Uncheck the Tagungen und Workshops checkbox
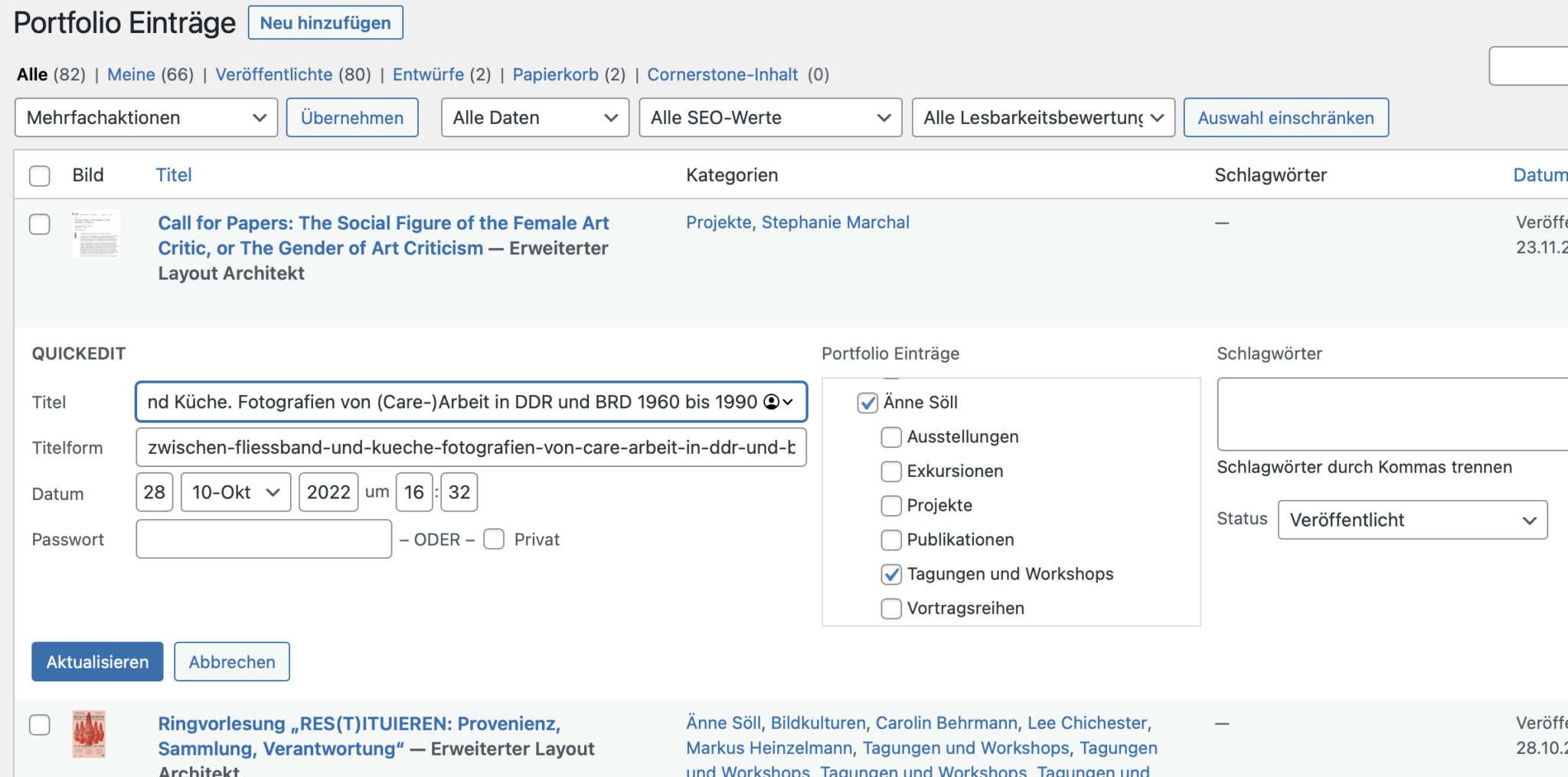 click(x=891, y=574)
